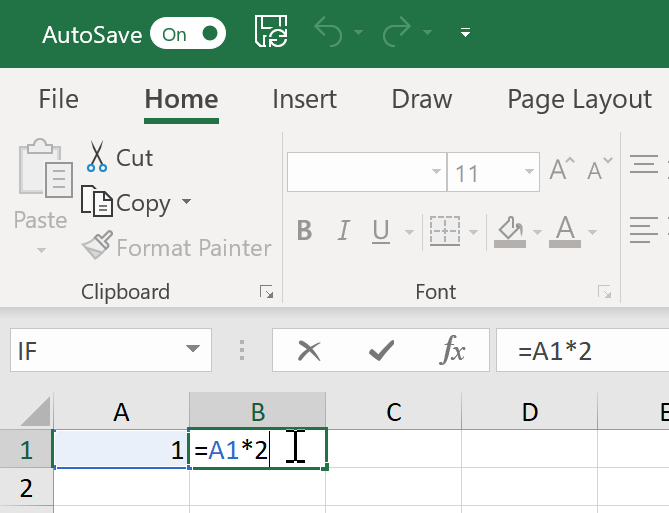Click the Format Painter button
Screen dimensions: 669x513
[177, 247]
